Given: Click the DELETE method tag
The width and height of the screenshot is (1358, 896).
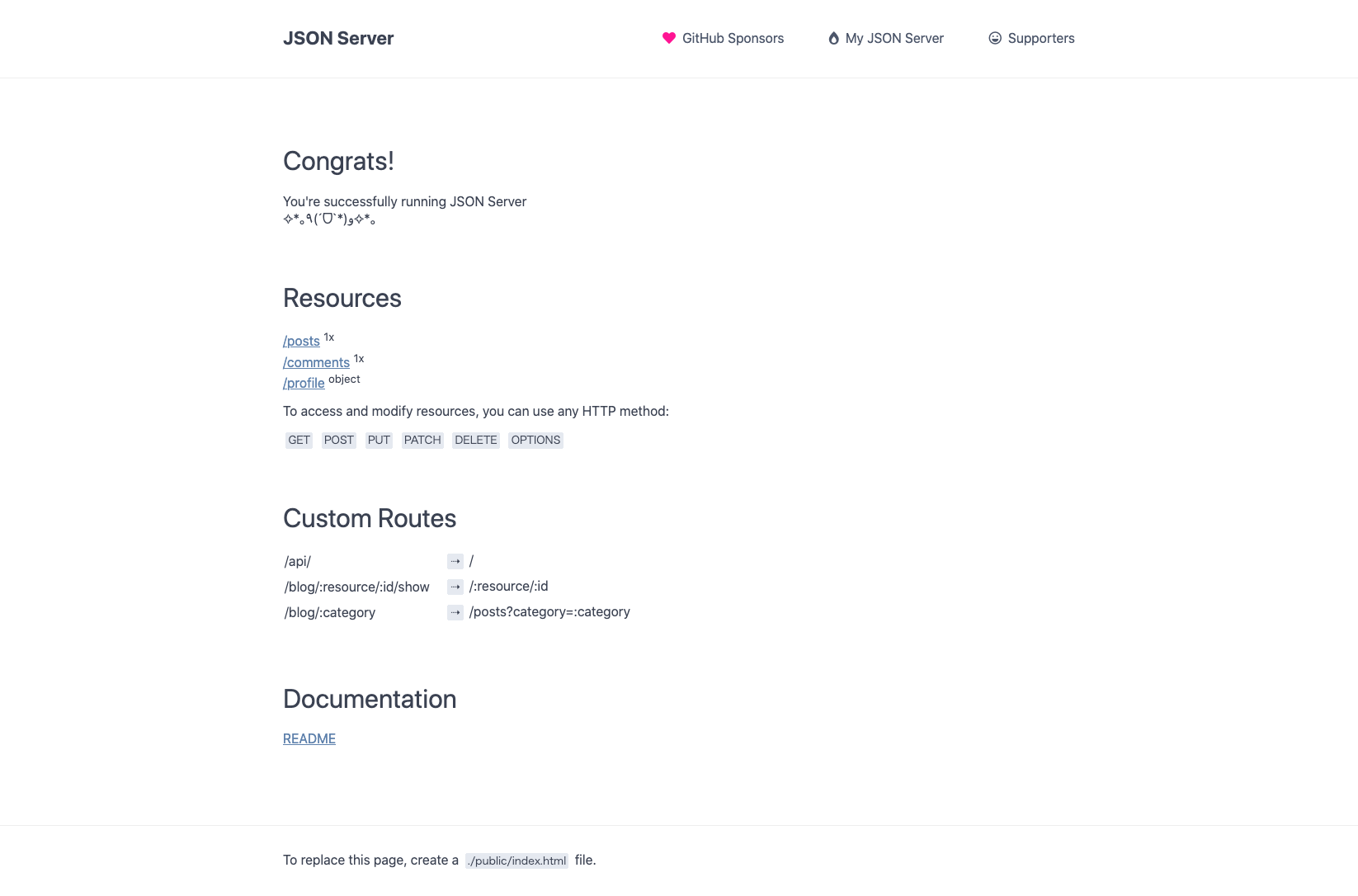Looking at the screenshot, I should (x=476, y=440).
